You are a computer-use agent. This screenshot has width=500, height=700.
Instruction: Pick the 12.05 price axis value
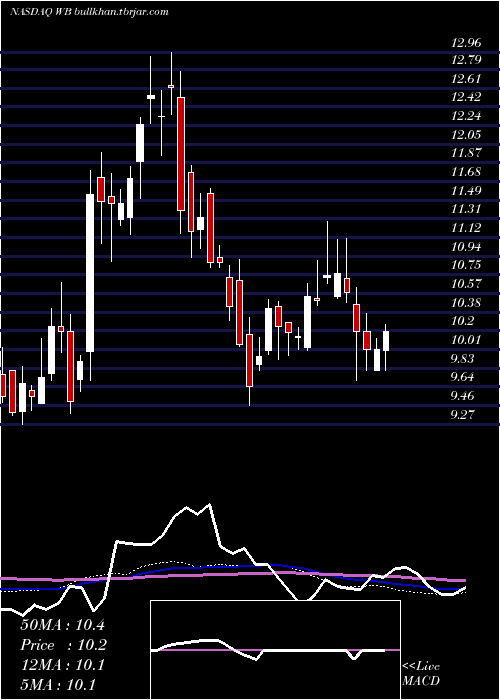466,134
